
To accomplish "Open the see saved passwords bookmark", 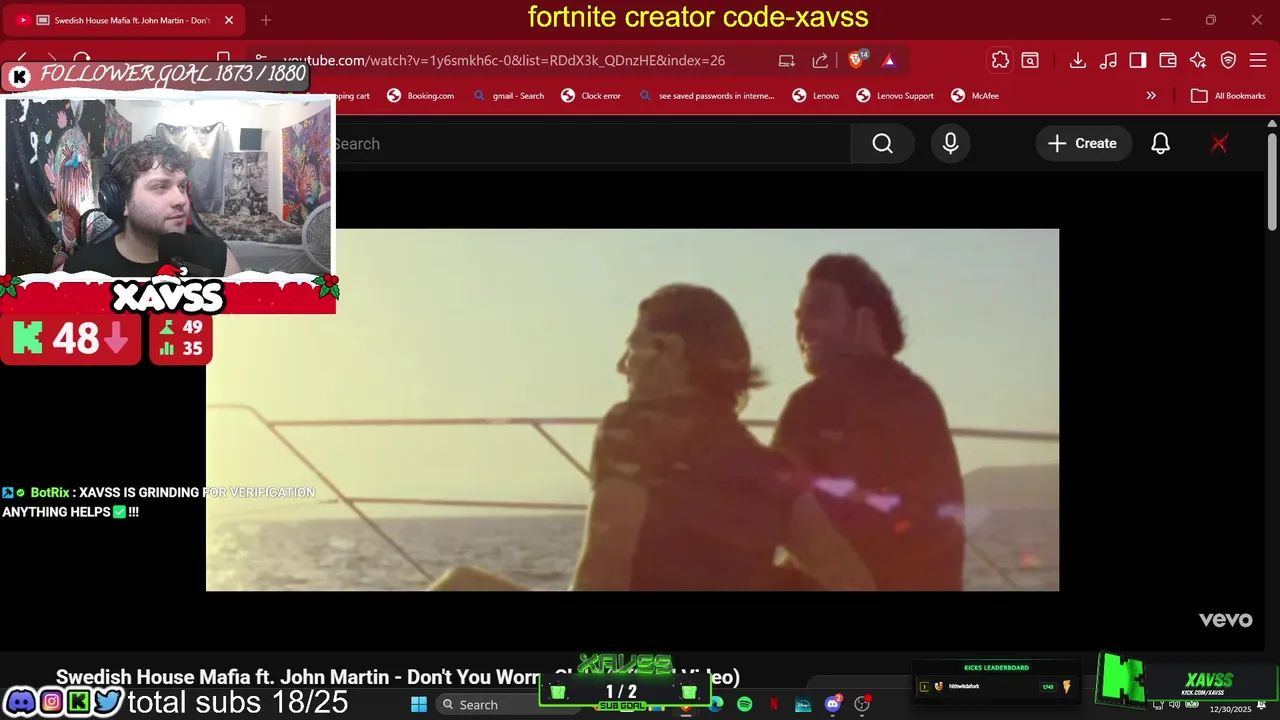I will pos(707,96).
